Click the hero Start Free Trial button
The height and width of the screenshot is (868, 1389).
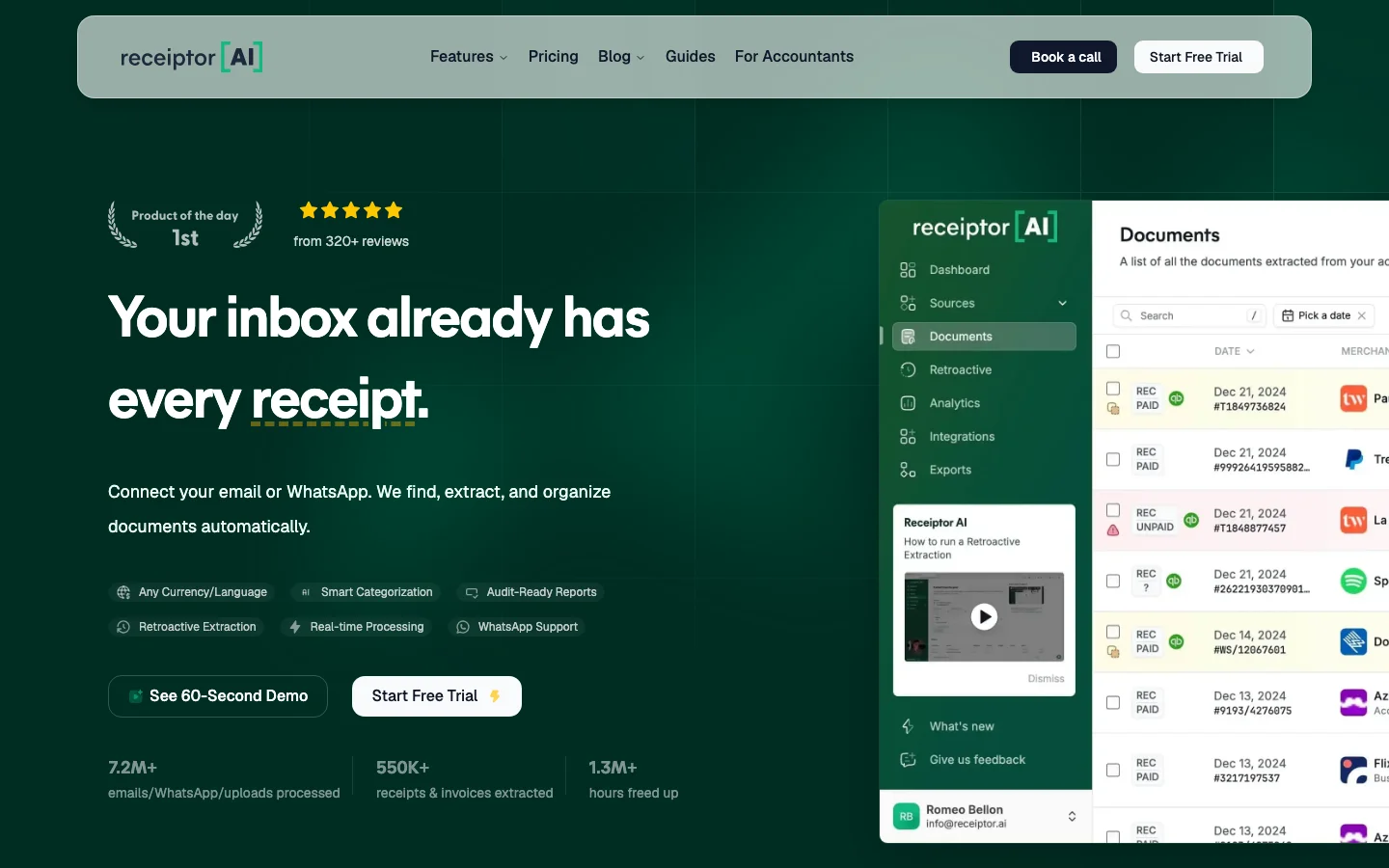coord(437,696)
